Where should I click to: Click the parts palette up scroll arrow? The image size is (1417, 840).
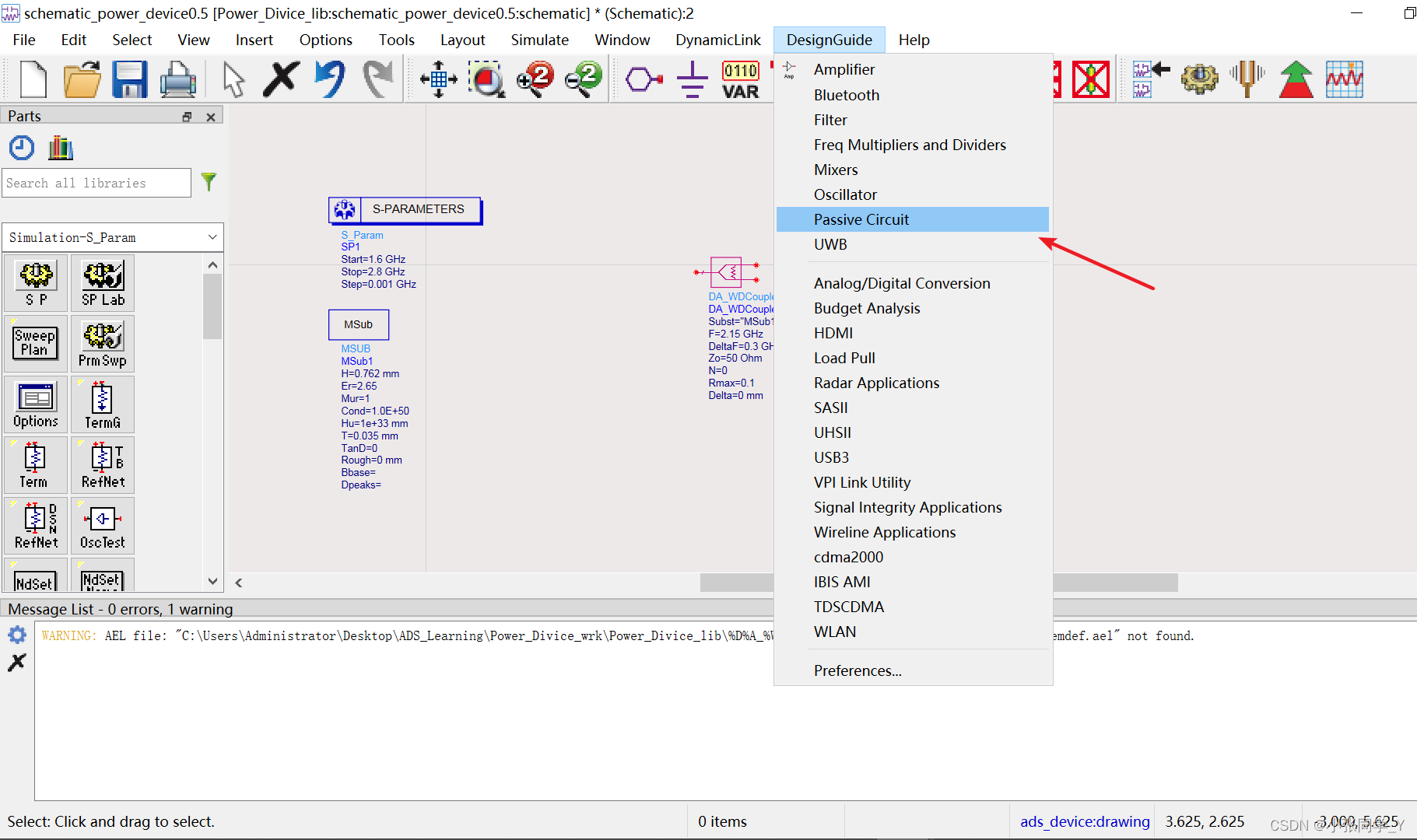pyautogui.click(x=212, y=265)
